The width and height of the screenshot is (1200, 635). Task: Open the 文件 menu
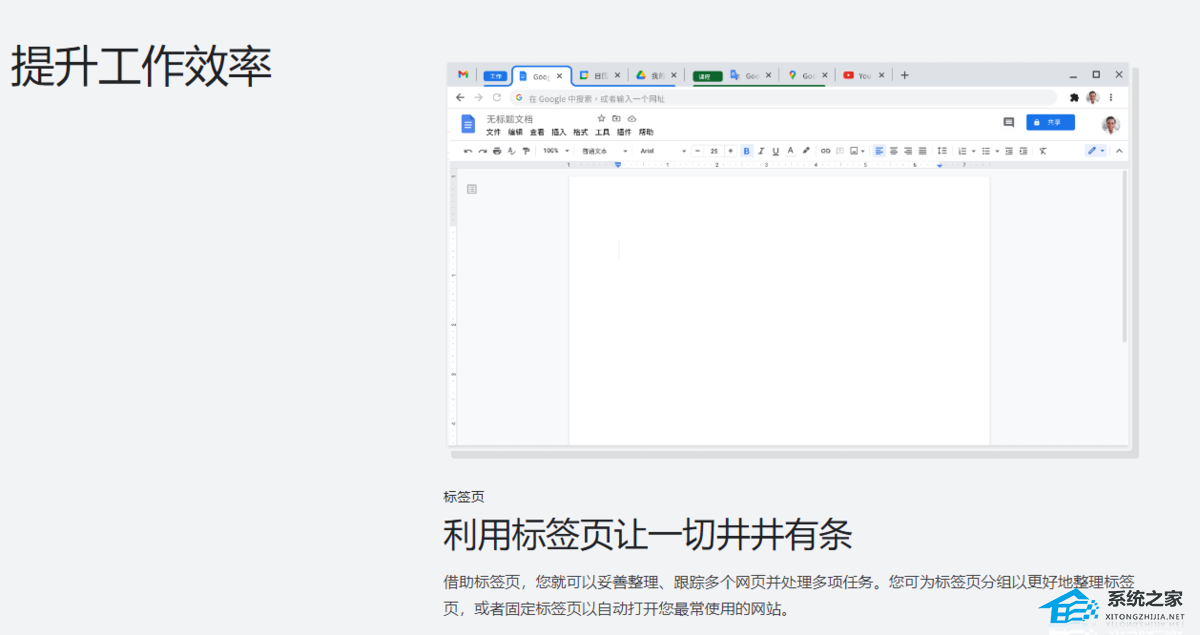(x=493, y=132)
